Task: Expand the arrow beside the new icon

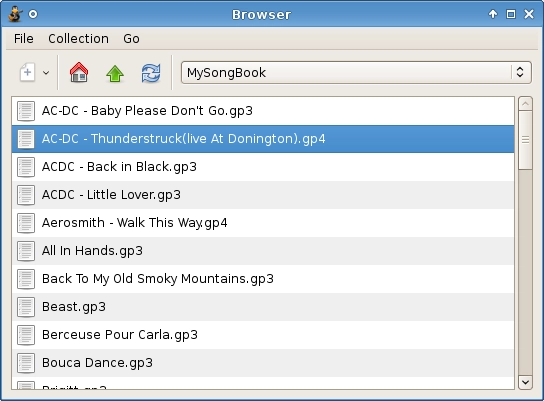Action: [x=46, y=73]
